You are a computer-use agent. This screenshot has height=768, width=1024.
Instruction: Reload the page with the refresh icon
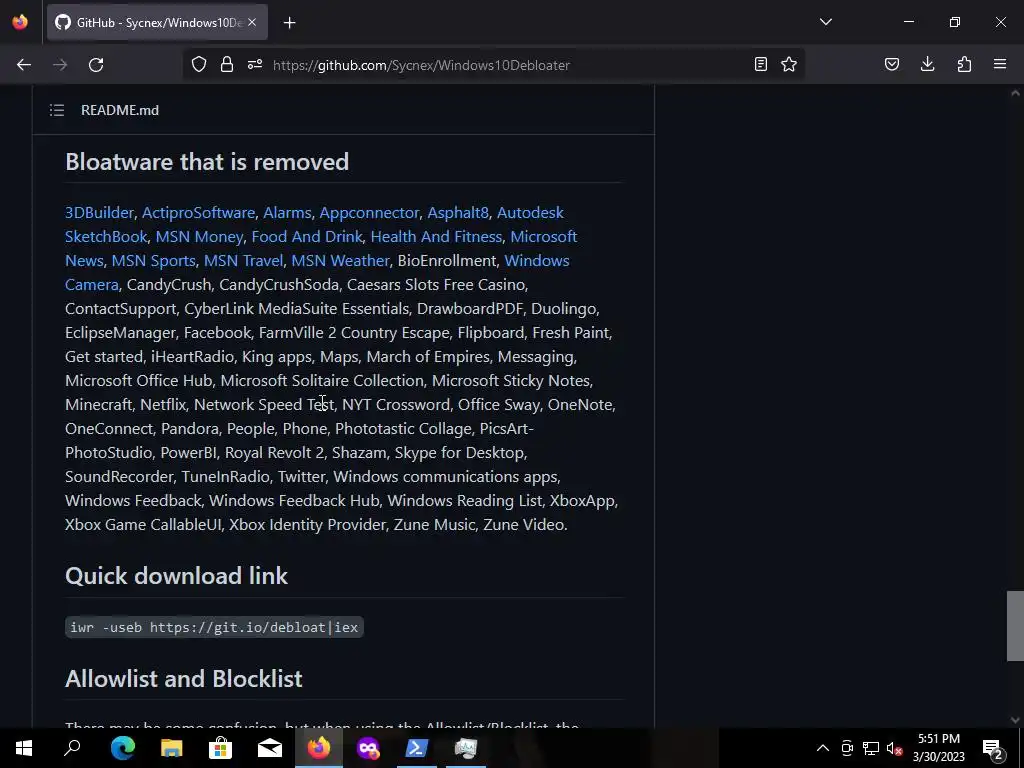pos(96,65)
